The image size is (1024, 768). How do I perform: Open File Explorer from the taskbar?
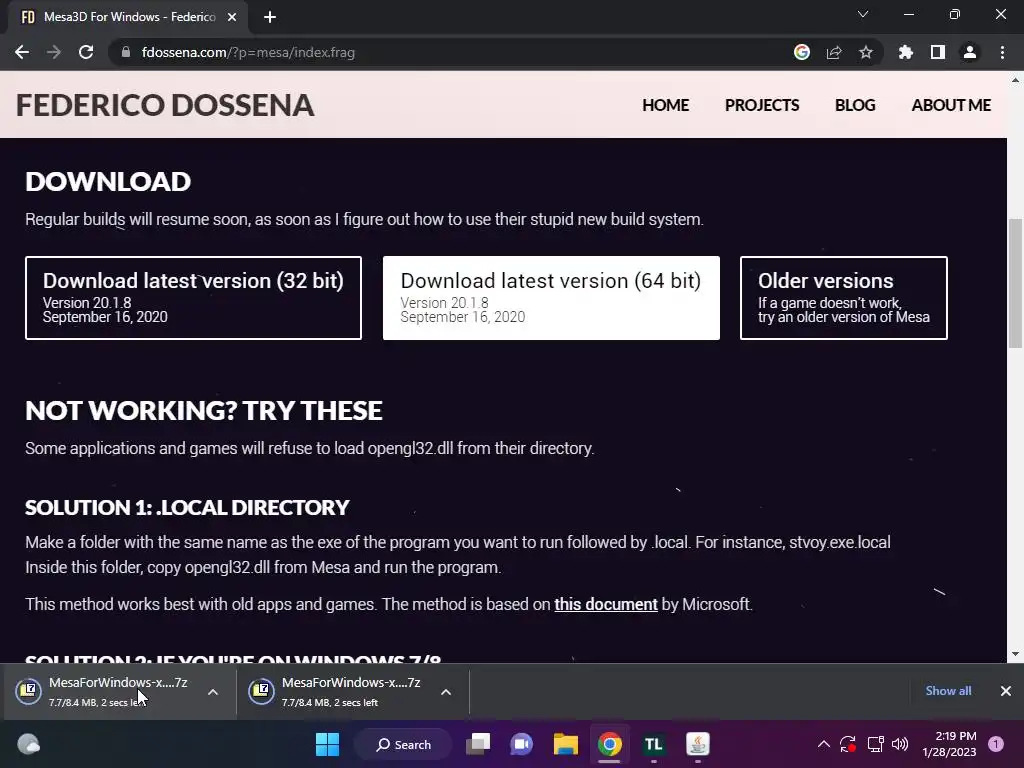click(x=566, y=744)
